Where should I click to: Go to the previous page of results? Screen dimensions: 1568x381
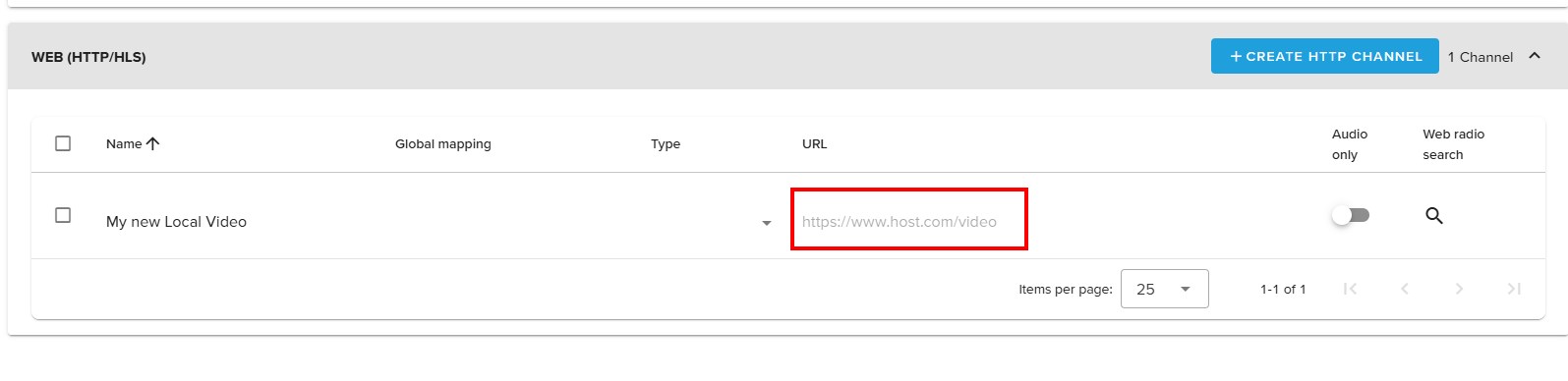pyautogui.click(x=1405, y=289)
